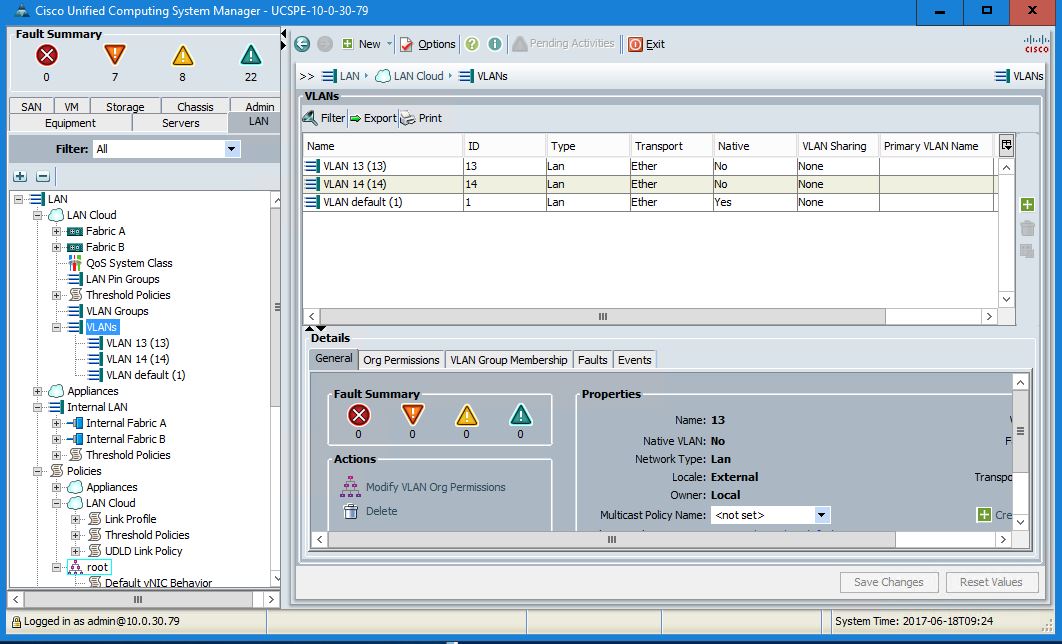Open the Org Permissions details tab
Viewport: 1062px width, 644px height.
click(x=401, y=360)
